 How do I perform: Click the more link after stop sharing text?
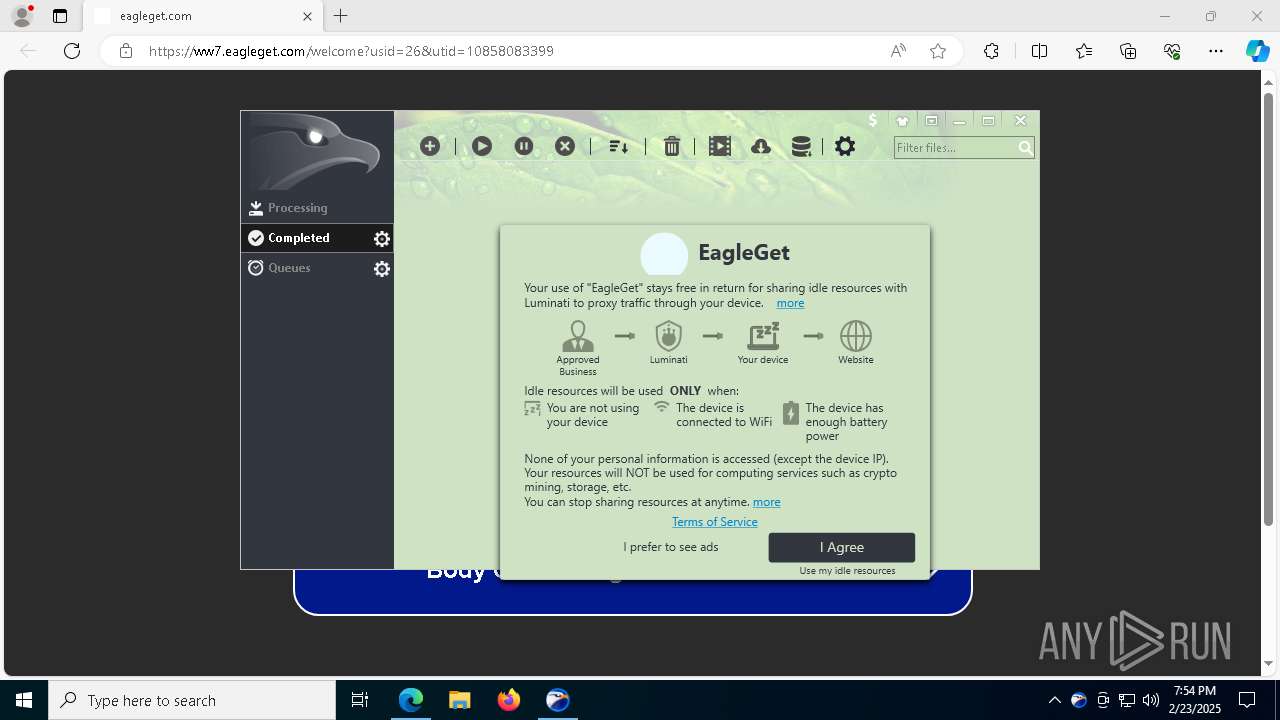tap(767, 502)
